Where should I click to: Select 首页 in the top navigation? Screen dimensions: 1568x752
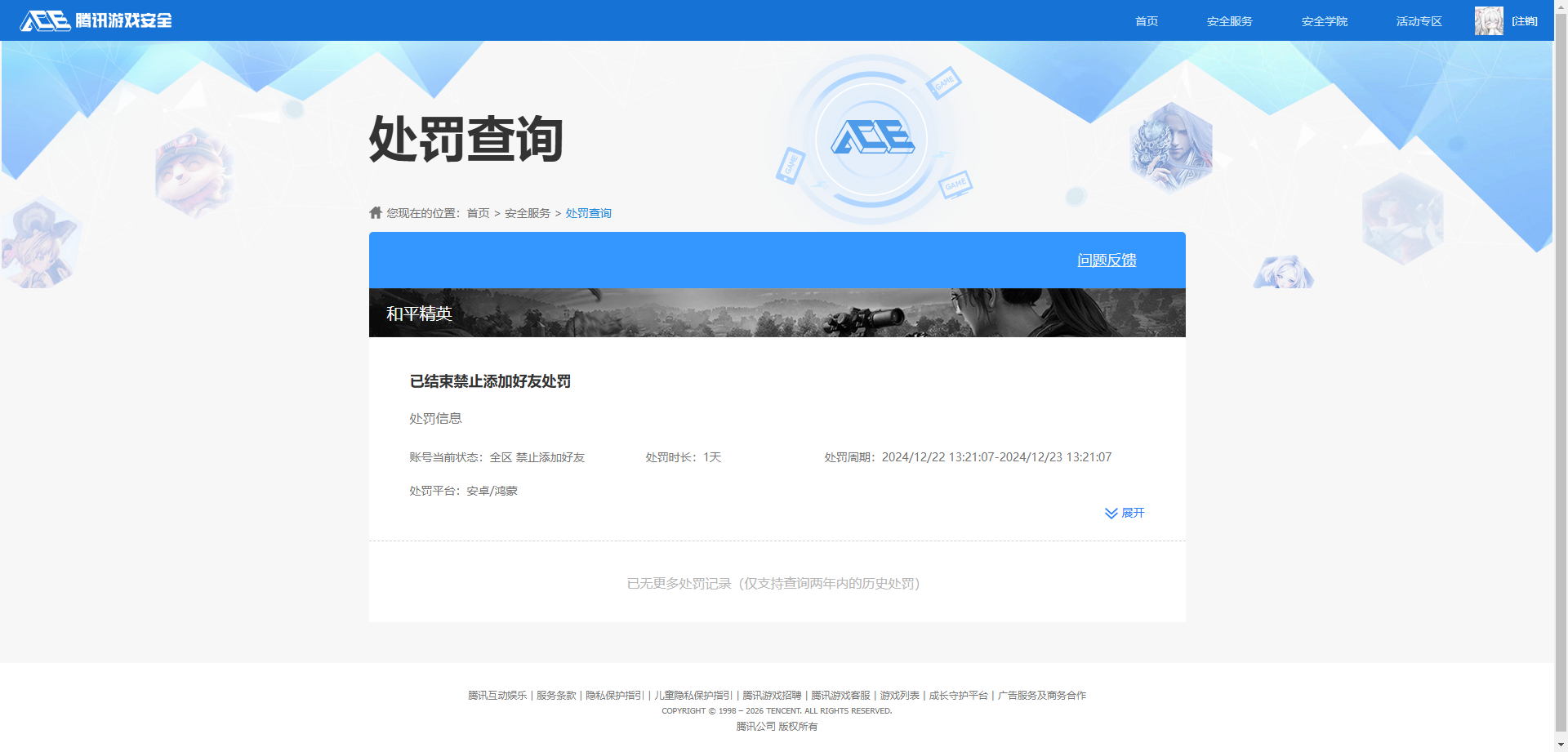pos(1146,20)
